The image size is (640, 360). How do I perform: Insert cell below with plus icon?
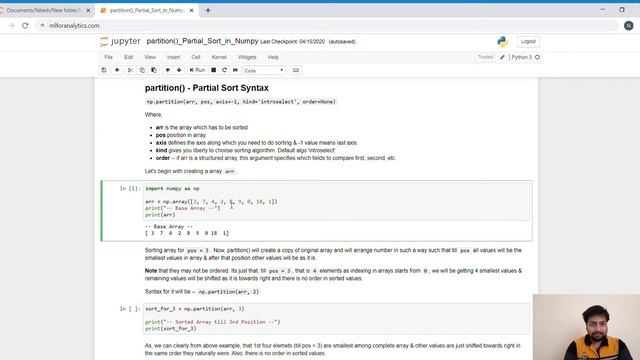[x=117, y=70]
